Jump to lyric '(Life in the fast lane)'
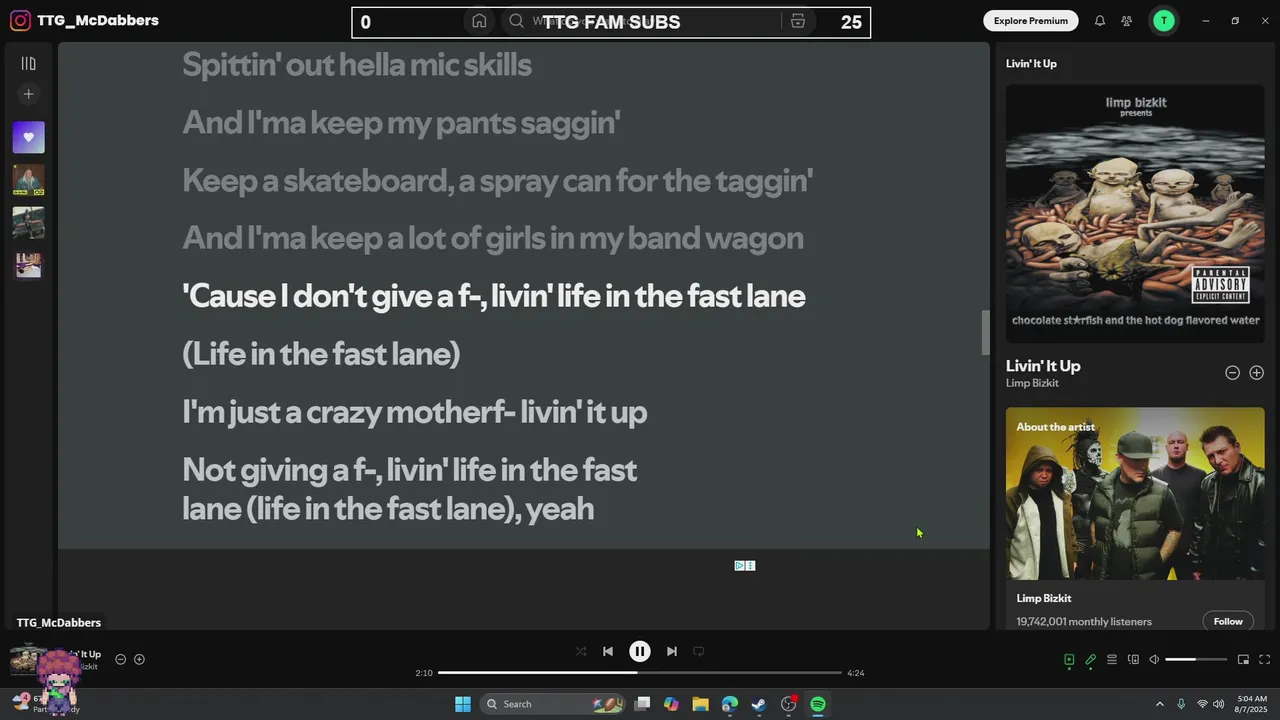The height and width of the screenshot is (720, 1280). click(x=321, y=354)
